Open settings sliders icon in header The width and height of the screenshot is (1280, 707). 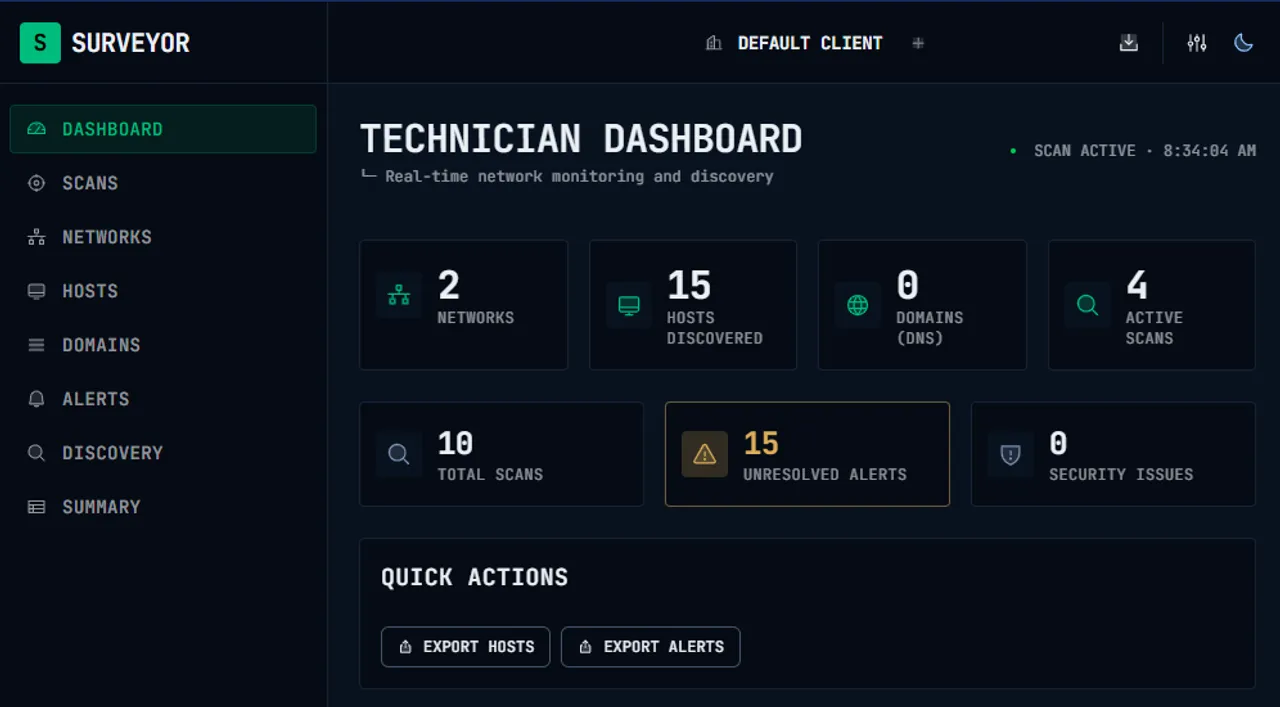(x=1196, y=43)
